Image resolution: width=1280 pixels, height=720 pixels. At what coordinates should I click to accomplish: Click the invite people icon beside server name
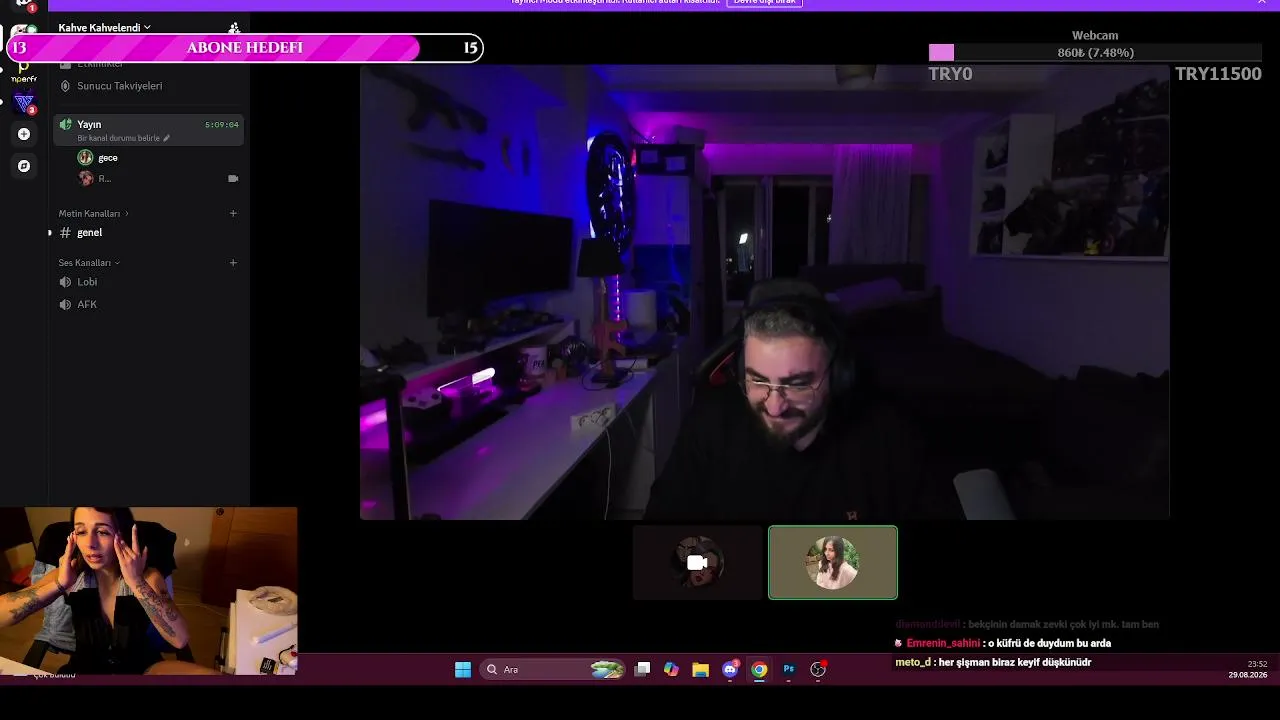(x=234, y=28)
